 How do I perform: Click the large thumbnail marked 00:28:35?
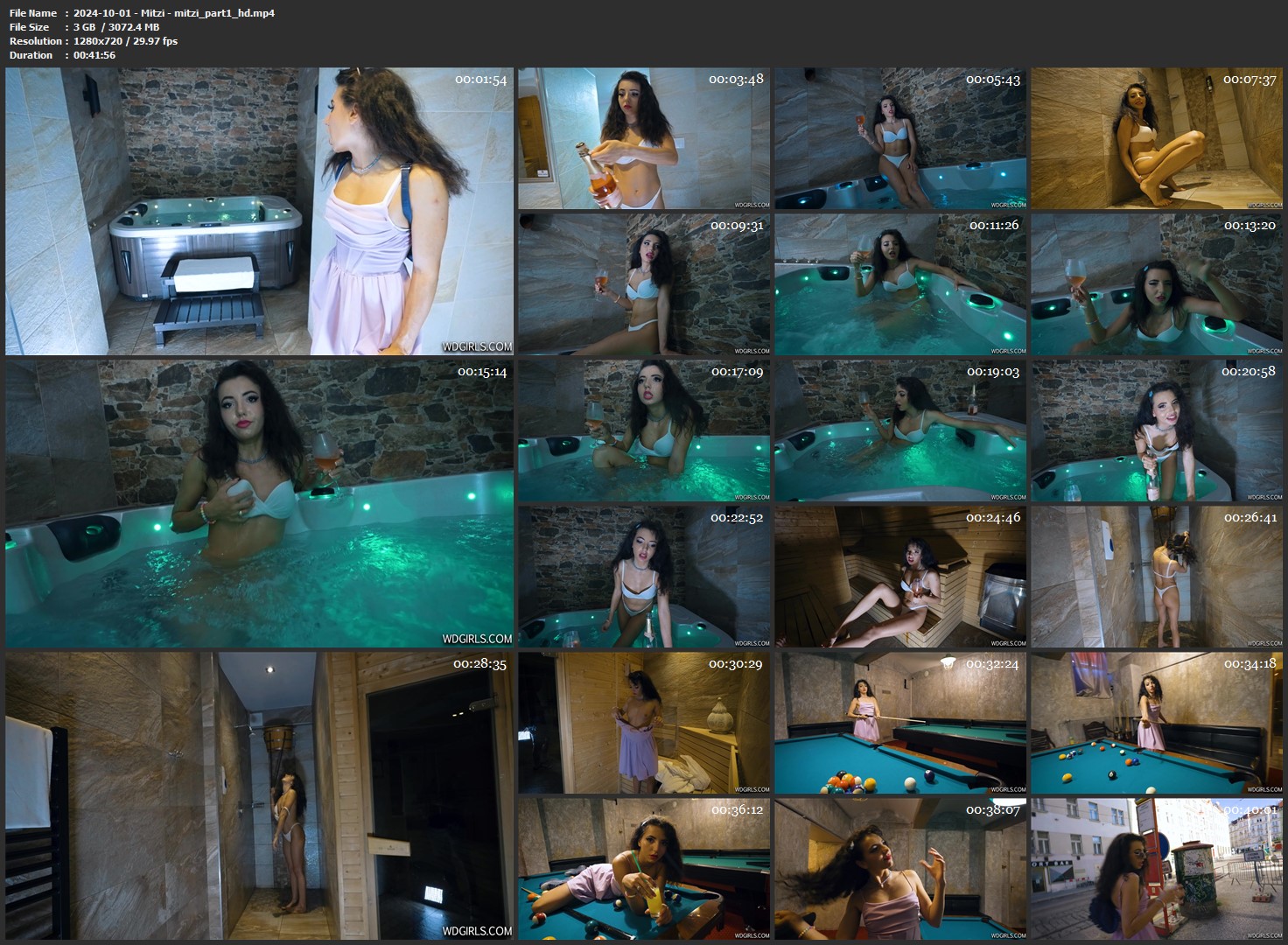point(259,795)
